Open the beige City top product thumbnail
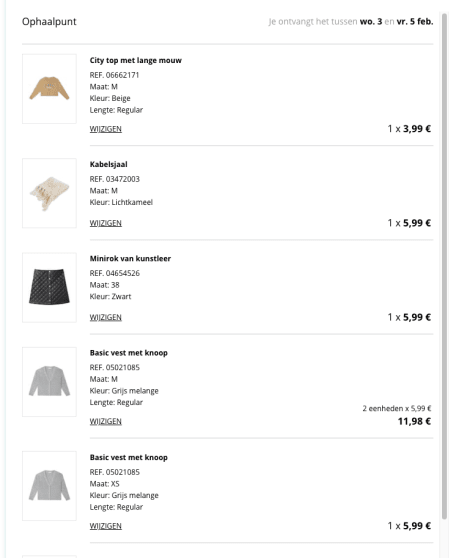This screenshot has width=475, height=558. [x=49, y=89]
